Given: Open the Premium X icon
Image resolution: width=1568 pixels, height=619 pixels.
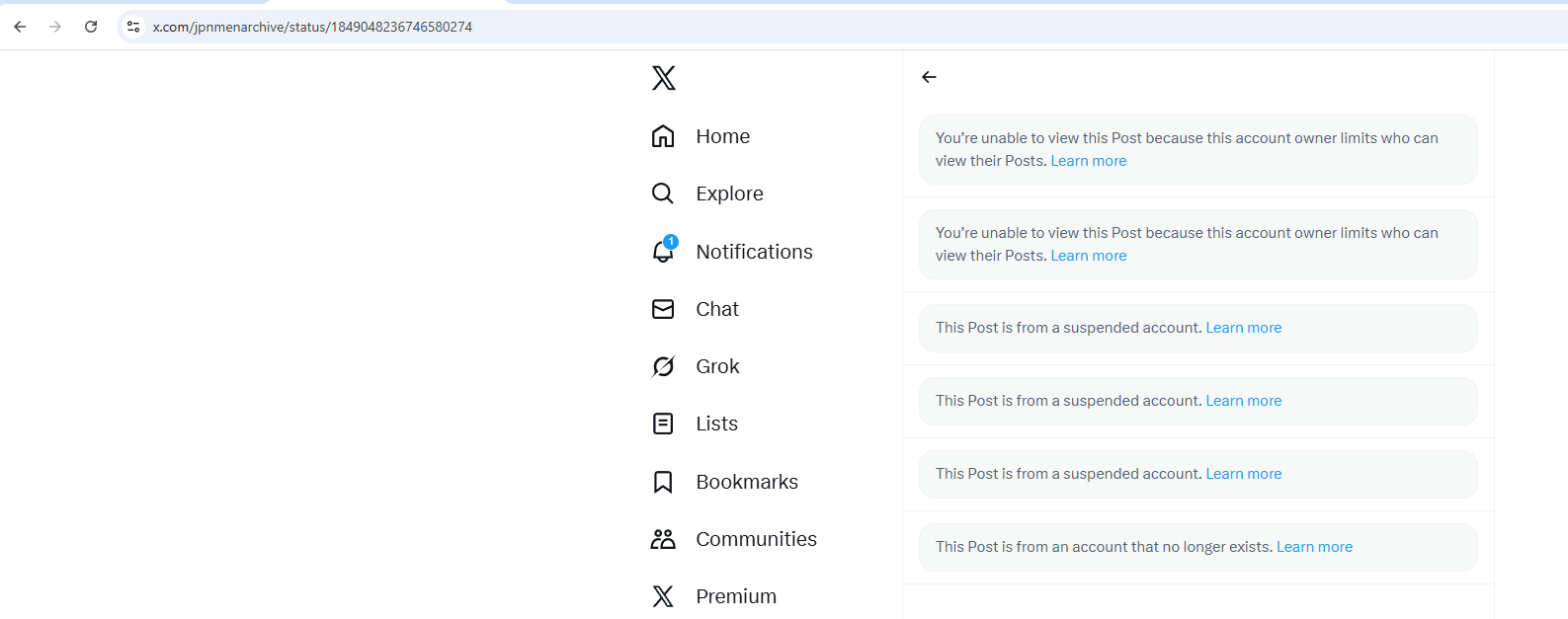Looking at the screenshot, I should 663,596.
